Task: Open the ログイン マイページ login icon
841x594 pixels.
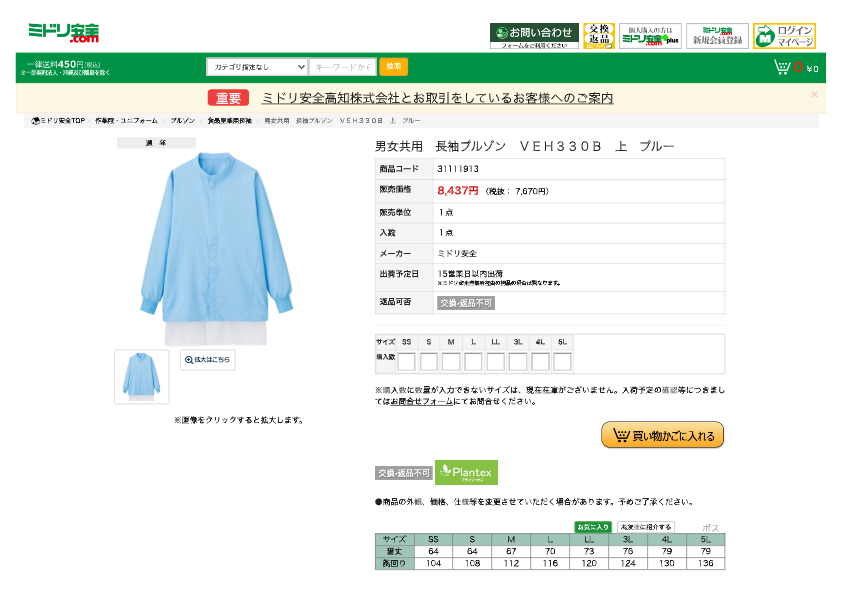Action: point(784,36)
